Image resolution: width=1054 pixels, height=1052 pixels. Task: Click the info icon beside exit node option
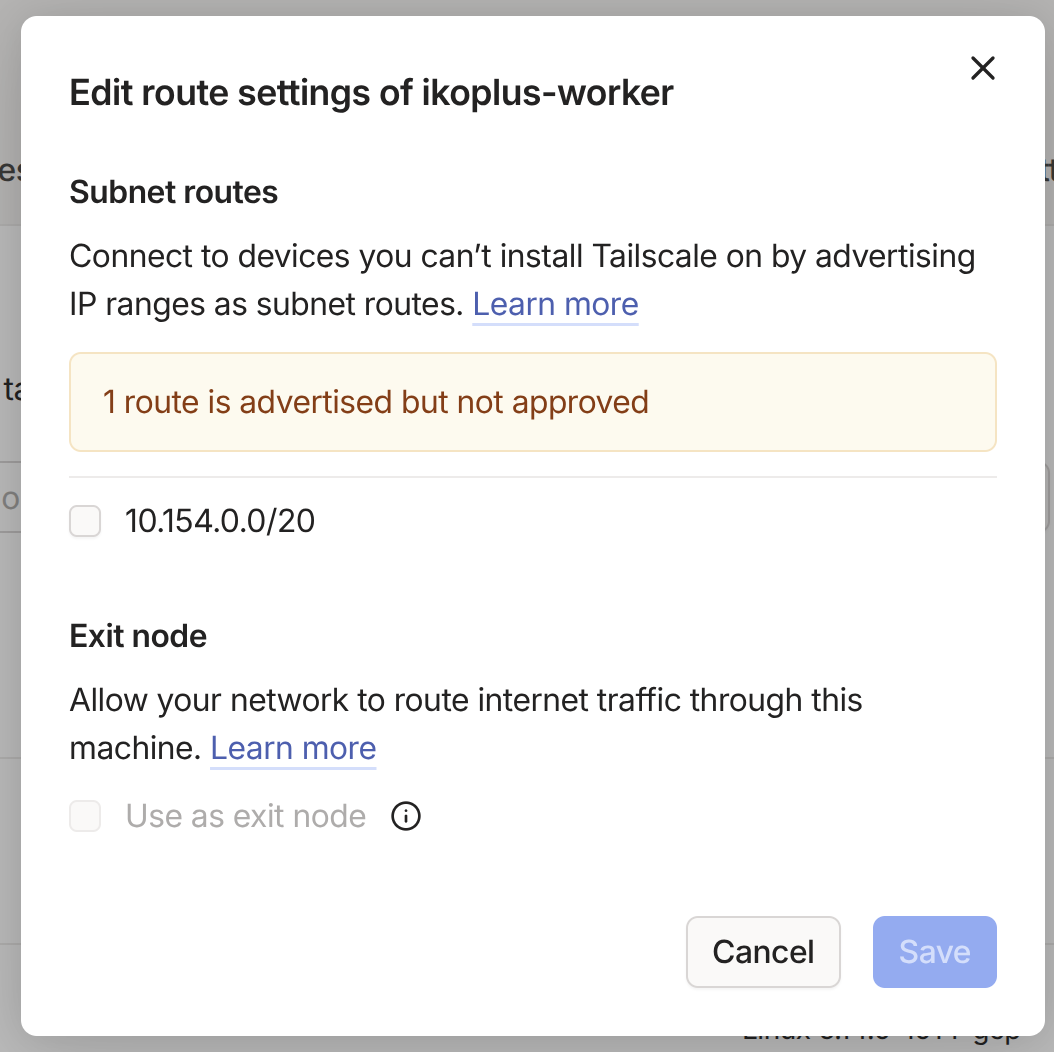click(405, 817)
